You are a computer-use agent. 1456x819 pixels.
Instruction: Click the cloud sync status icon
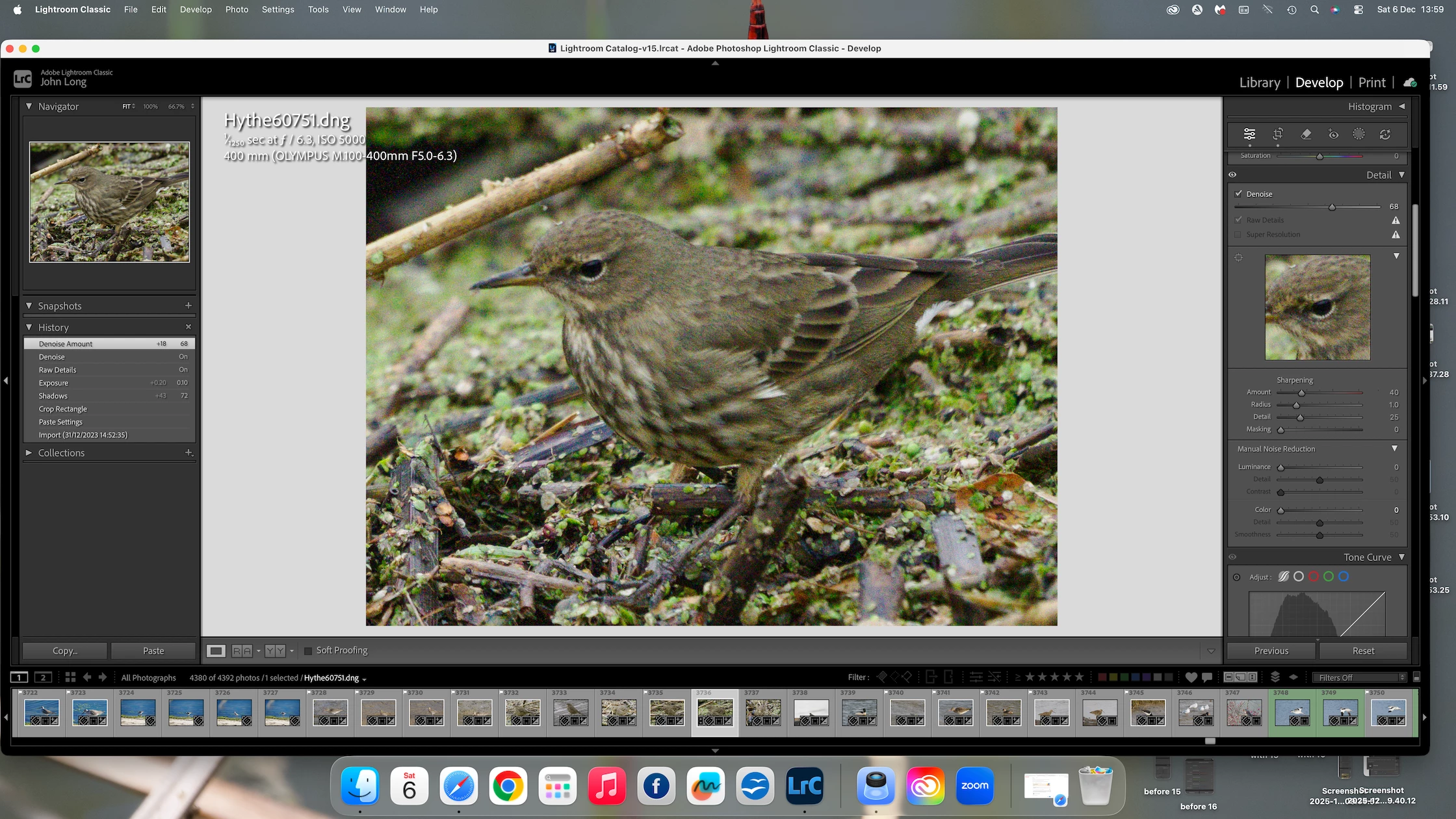pos(1410,83)
